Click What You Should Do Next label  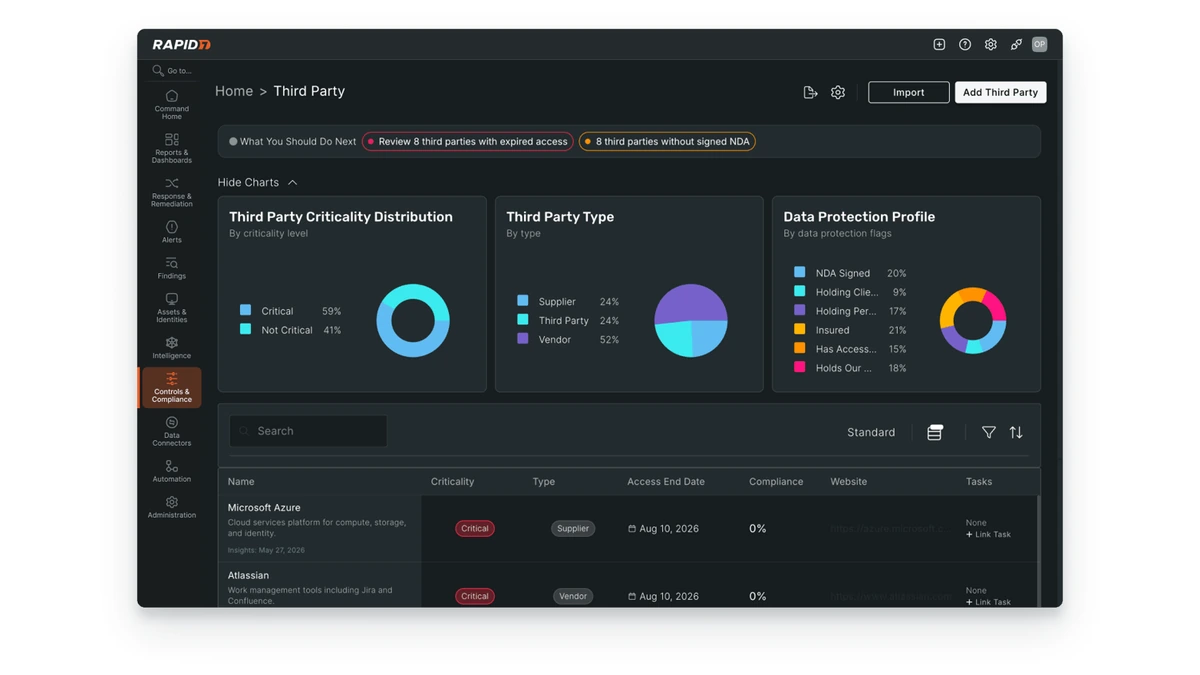coord(298,142)
